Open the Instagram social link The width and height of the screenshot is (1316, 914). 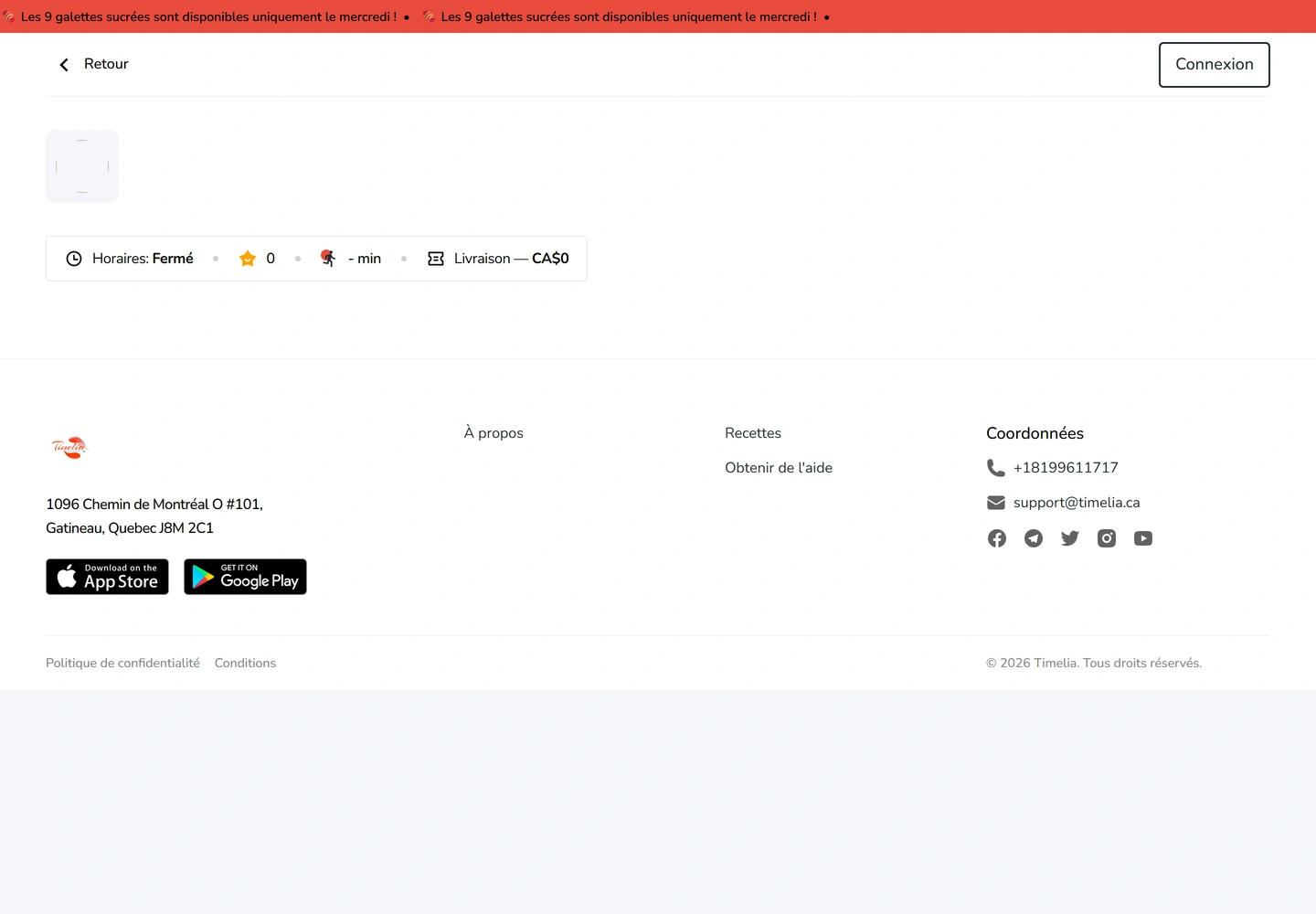click(x=1107, y=538)
